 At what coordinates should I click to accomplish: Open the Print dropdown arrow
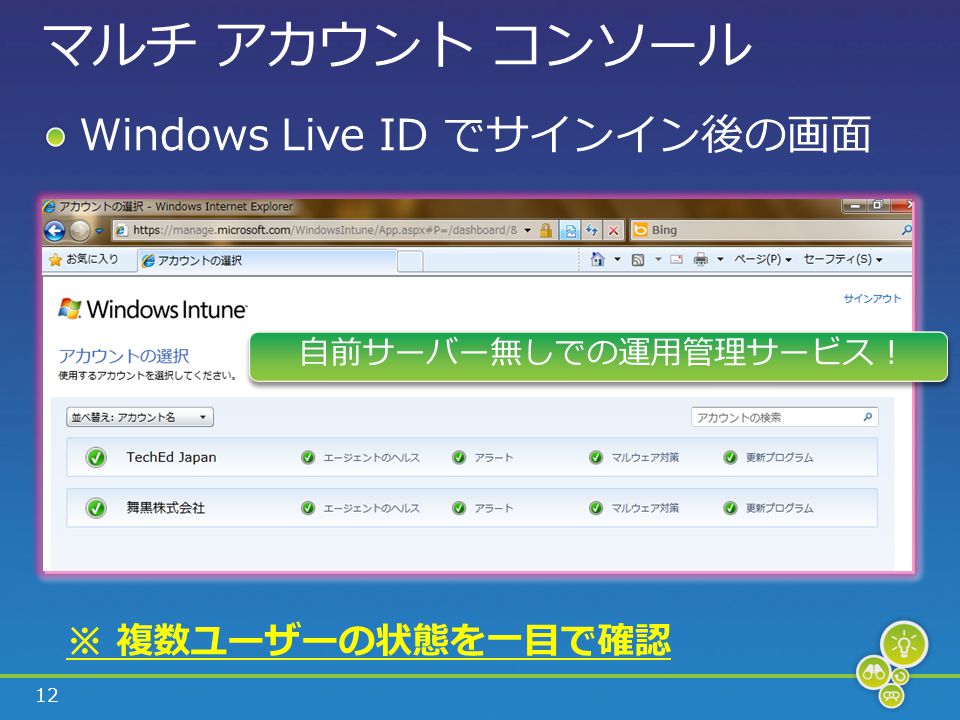point(721,260)
